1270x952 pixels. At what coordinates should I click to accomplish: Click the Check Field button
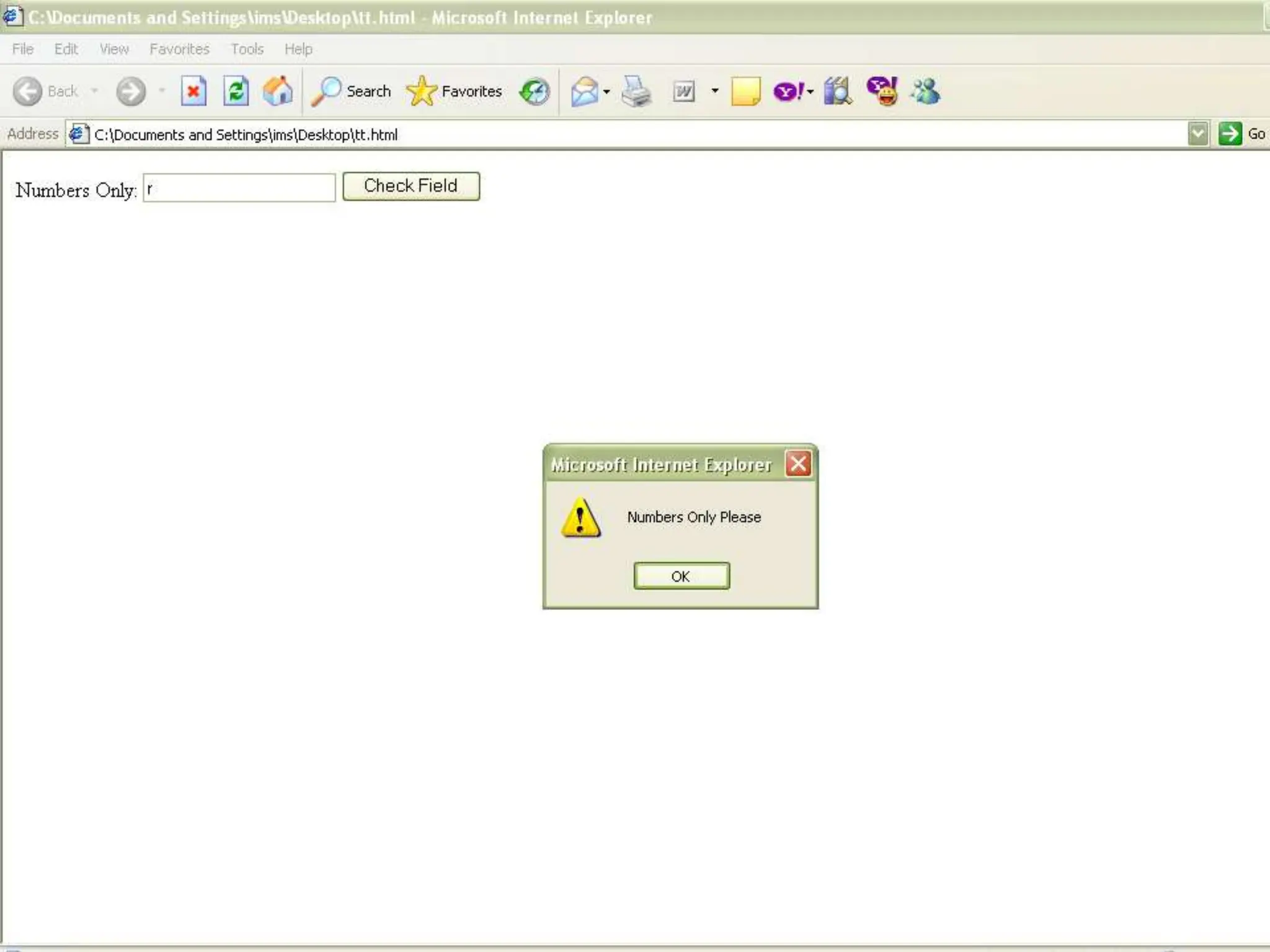(x=411, y=186)
